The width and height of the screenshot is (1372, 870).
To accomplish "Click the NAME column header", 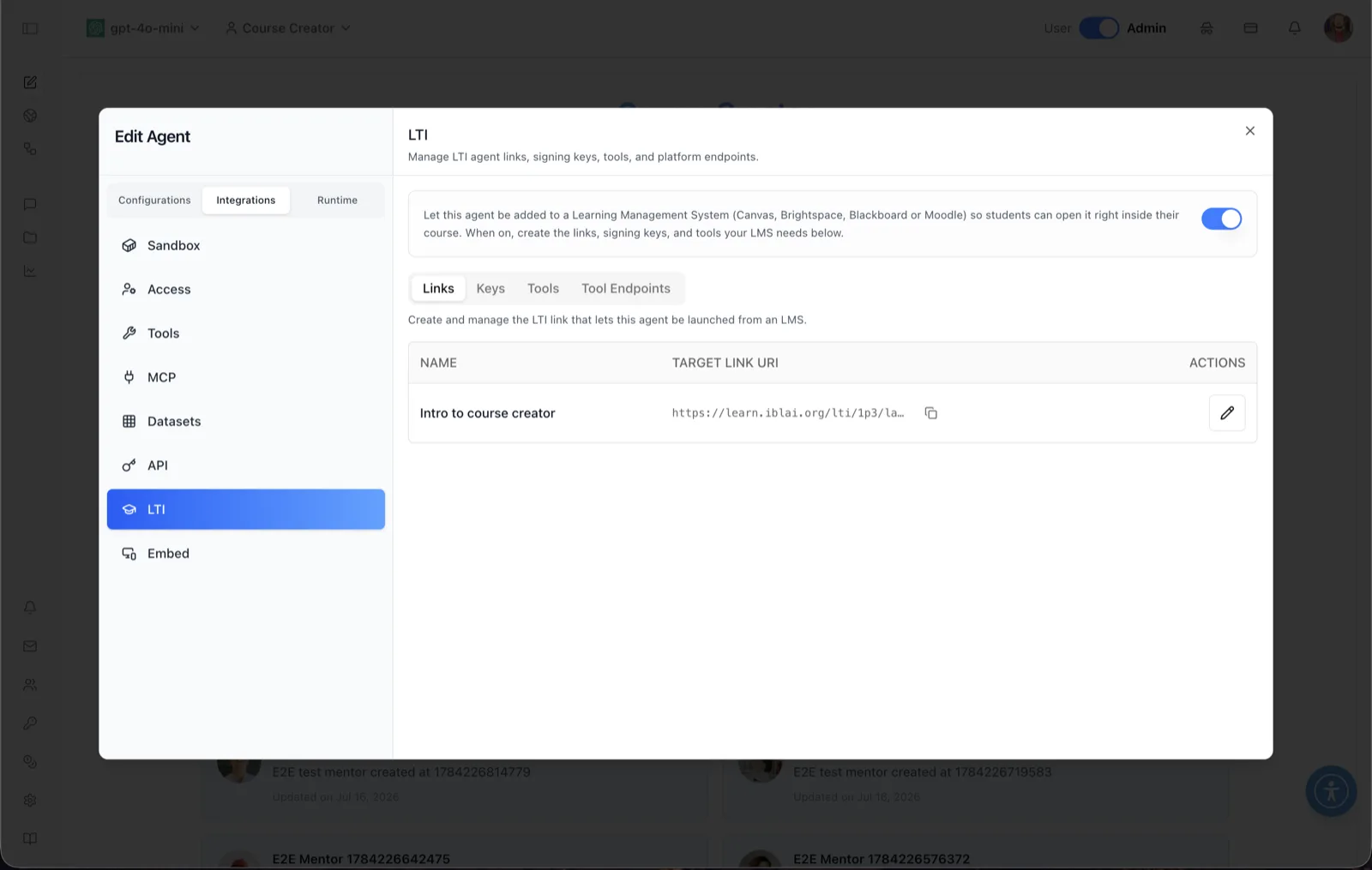I will (438, 363).
